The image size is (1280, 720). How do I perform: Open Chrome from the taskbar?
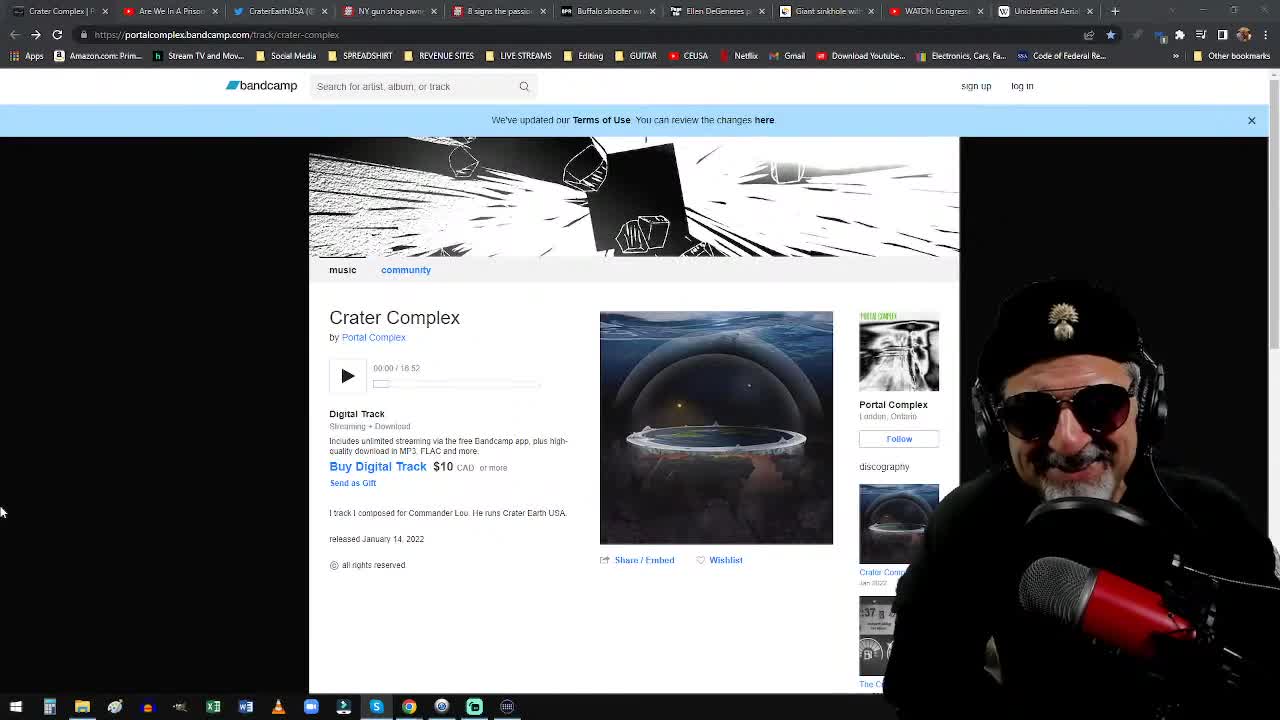click(x=409, y=707)
